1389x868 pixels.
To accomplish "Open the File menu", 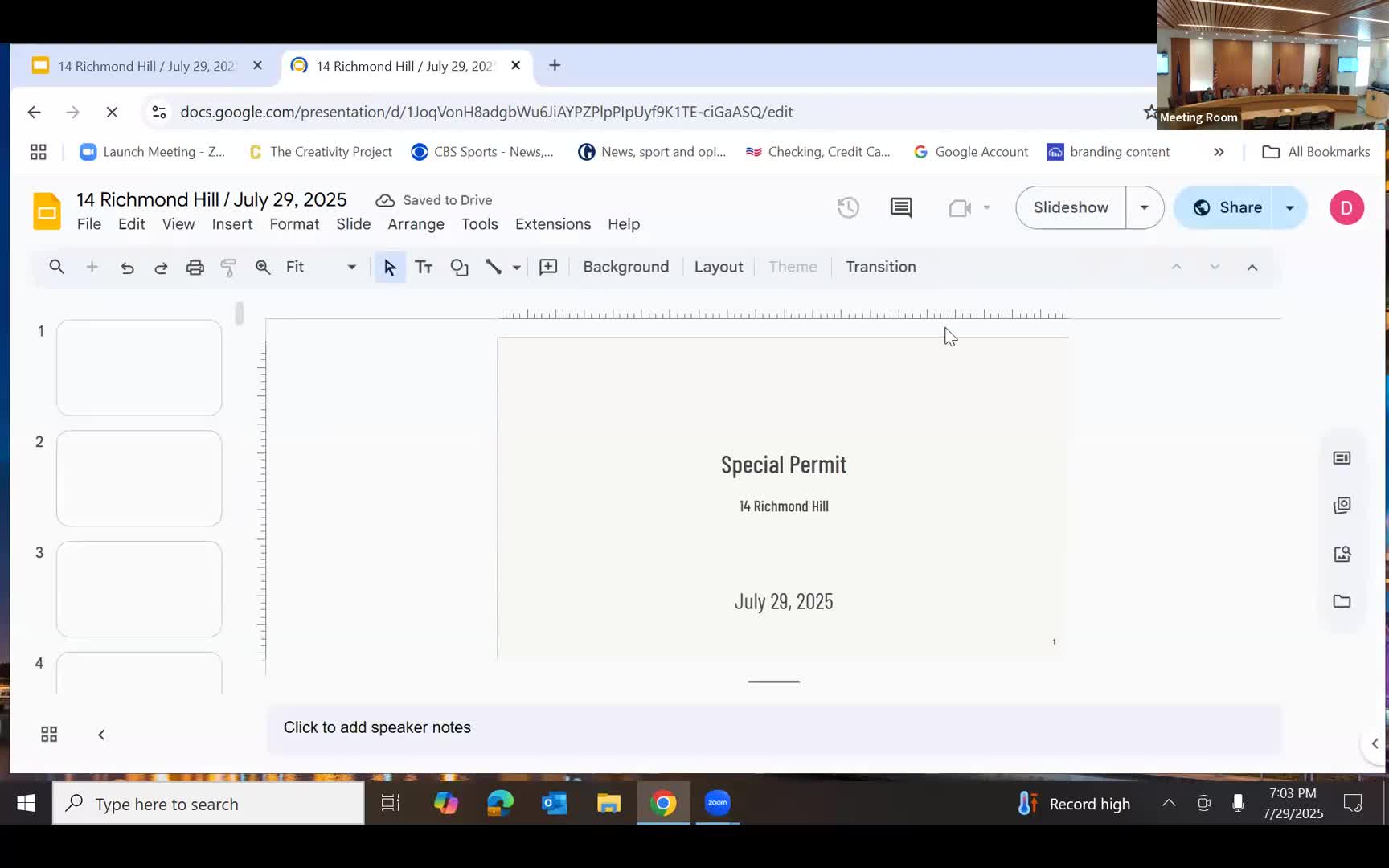I will point(89,224).
